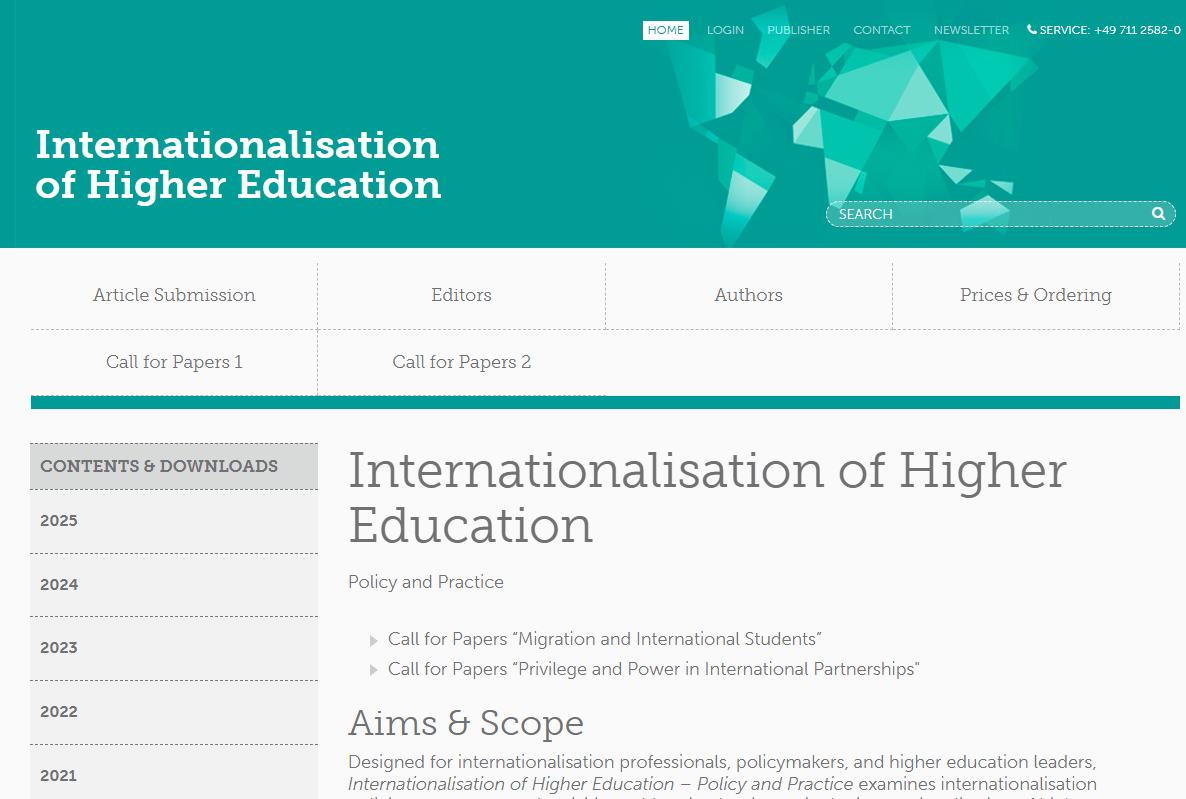Click the journal logo in the teal banner
Image resolution: width=1186 pixels, height=799 pixels.
click(237, 165)
